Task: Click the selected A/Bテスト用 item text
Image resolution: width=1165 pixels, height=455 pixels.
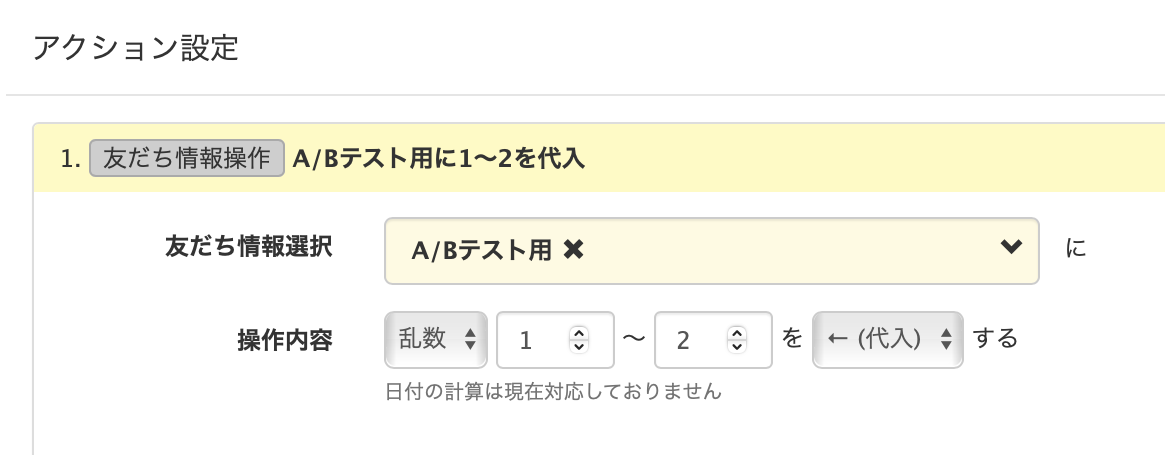Action: point(481,251)
